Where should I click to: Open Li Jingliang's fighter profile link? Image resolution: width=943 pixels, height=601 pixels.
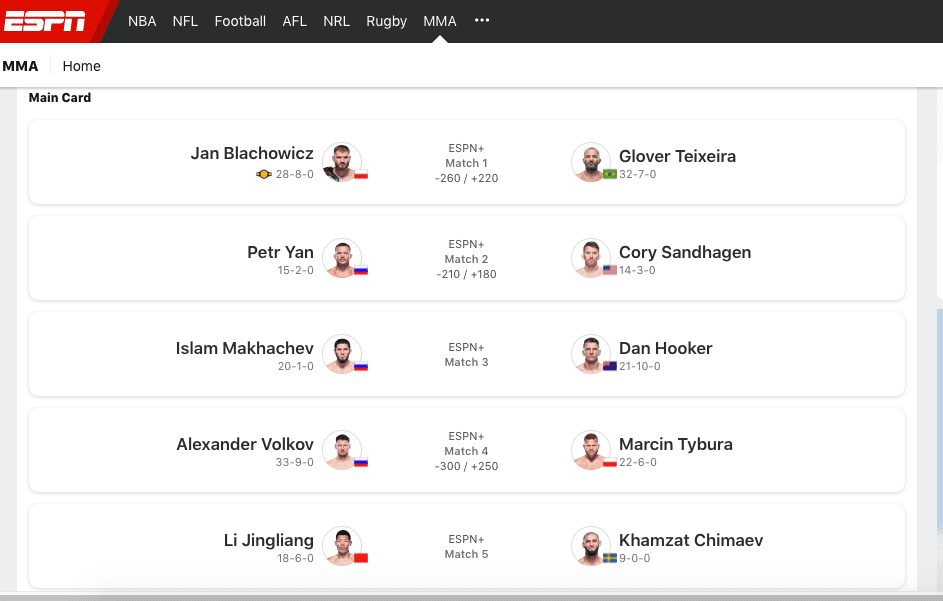click(x=268, y=540)
